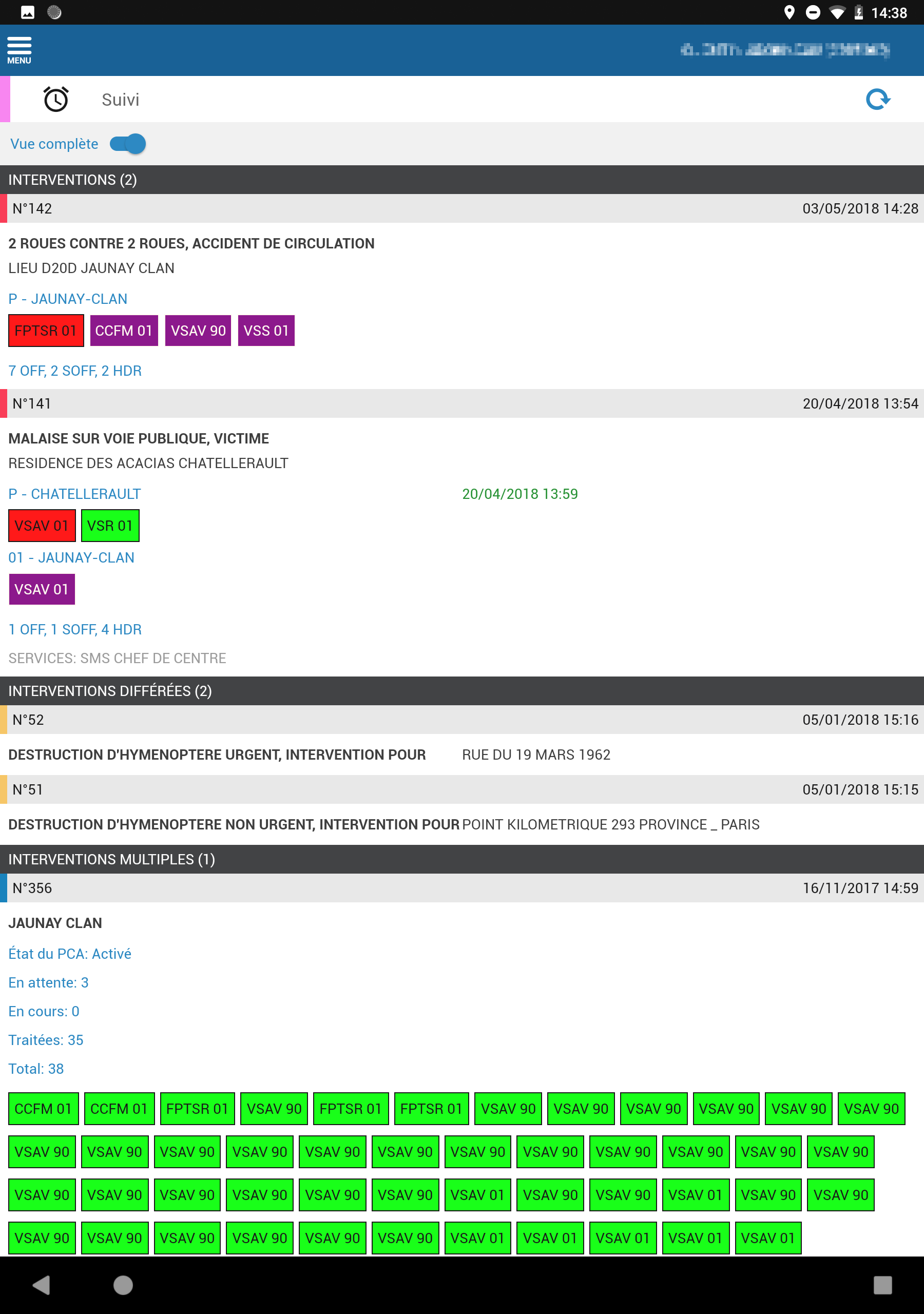924x1314 pixels.
Task: Tap RUE DU 19 MARS 1962 address
Action: tap(536, 755)
